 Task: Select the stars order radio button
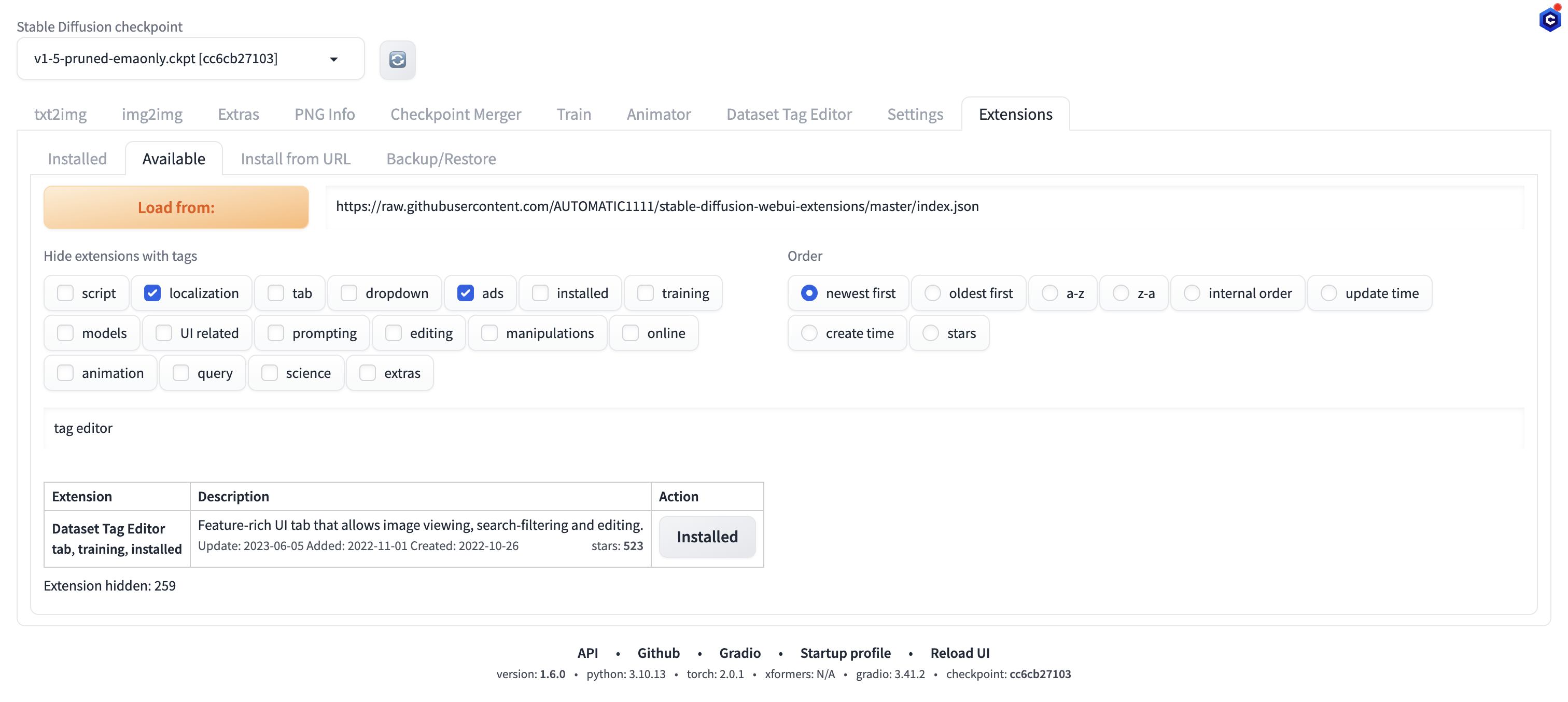(x=931, y=333)
